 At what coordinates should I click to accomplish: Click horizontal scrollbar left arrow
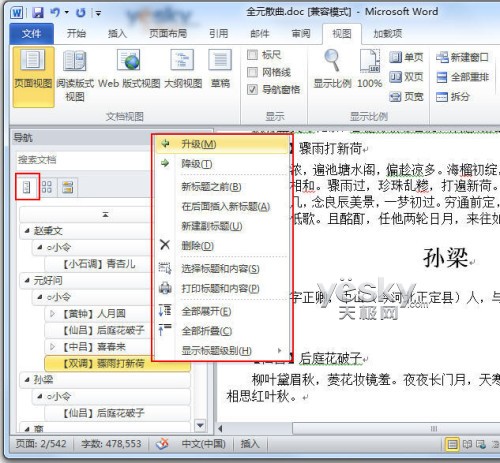click(220, 429)
